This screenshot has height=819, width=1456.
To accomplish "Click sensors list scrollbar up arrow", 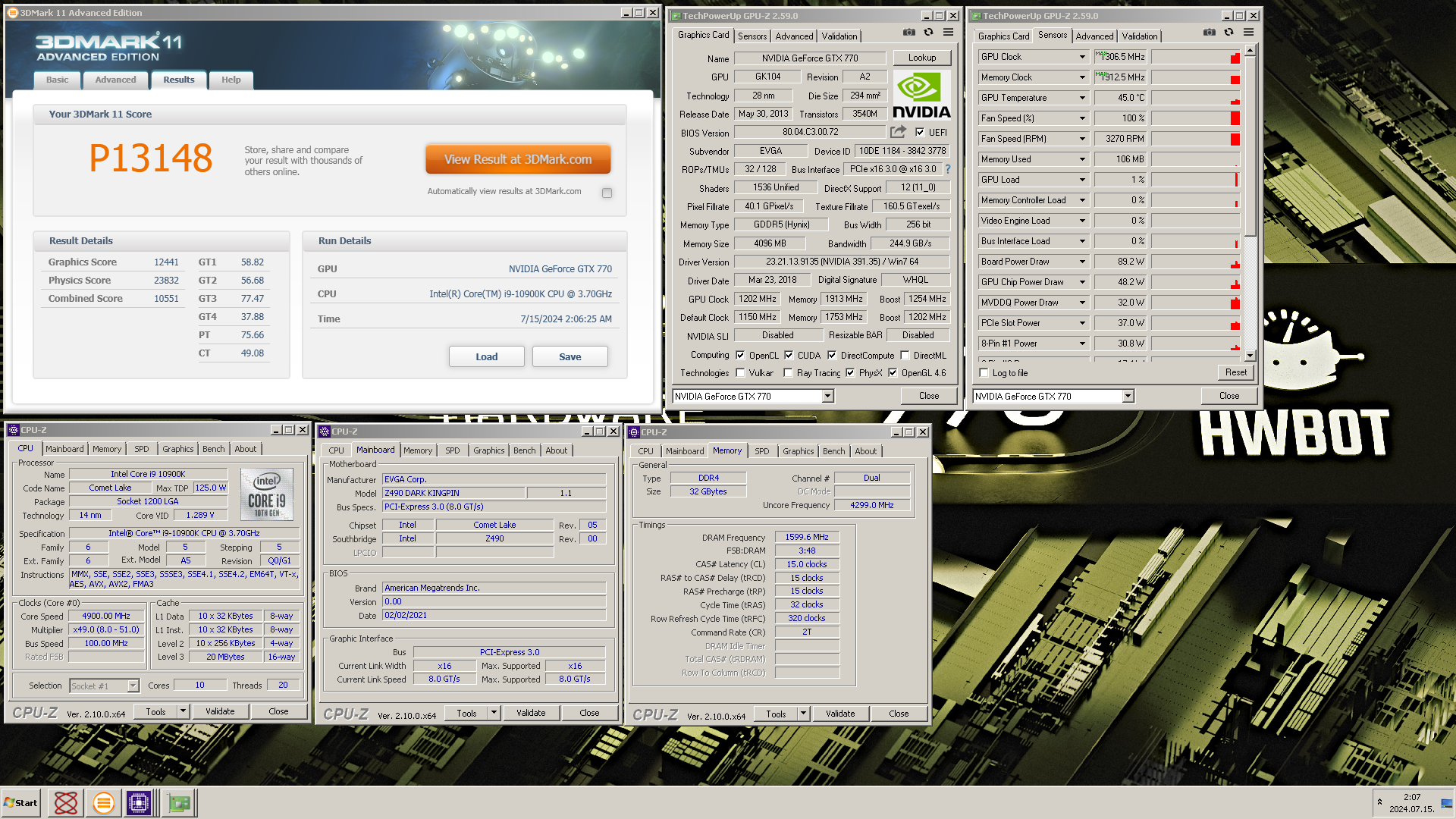I will click(x=1250, y=50).
